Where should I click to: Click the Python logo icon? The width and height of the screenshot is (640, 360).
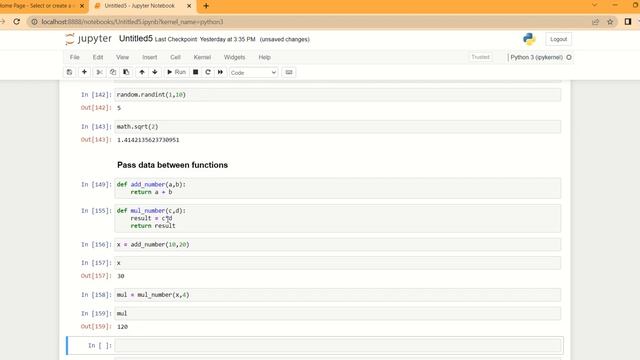coord(529,39)
